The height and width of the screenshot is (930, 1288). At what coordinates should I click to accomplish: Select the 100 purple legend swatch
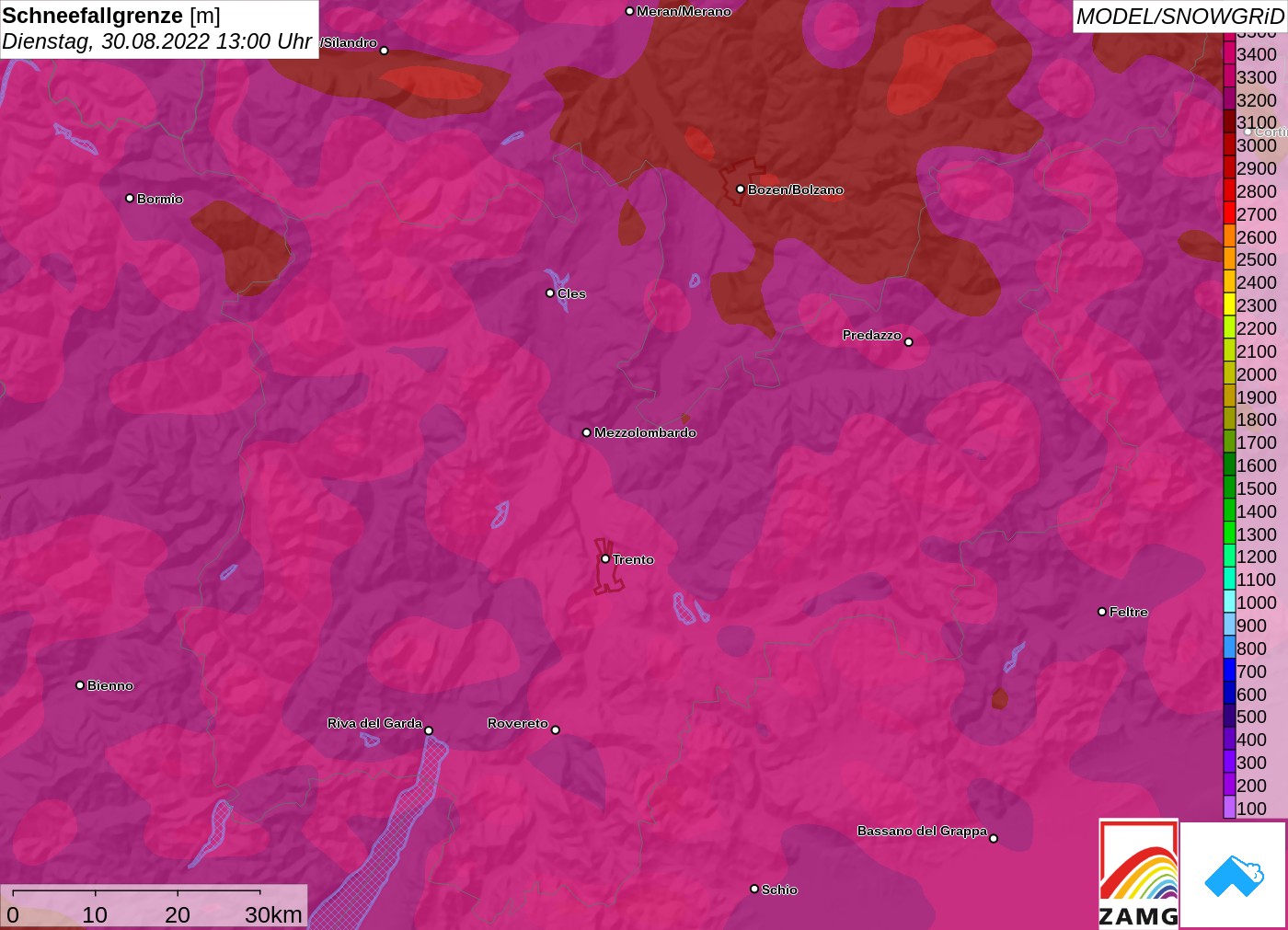pos(1229,809)
